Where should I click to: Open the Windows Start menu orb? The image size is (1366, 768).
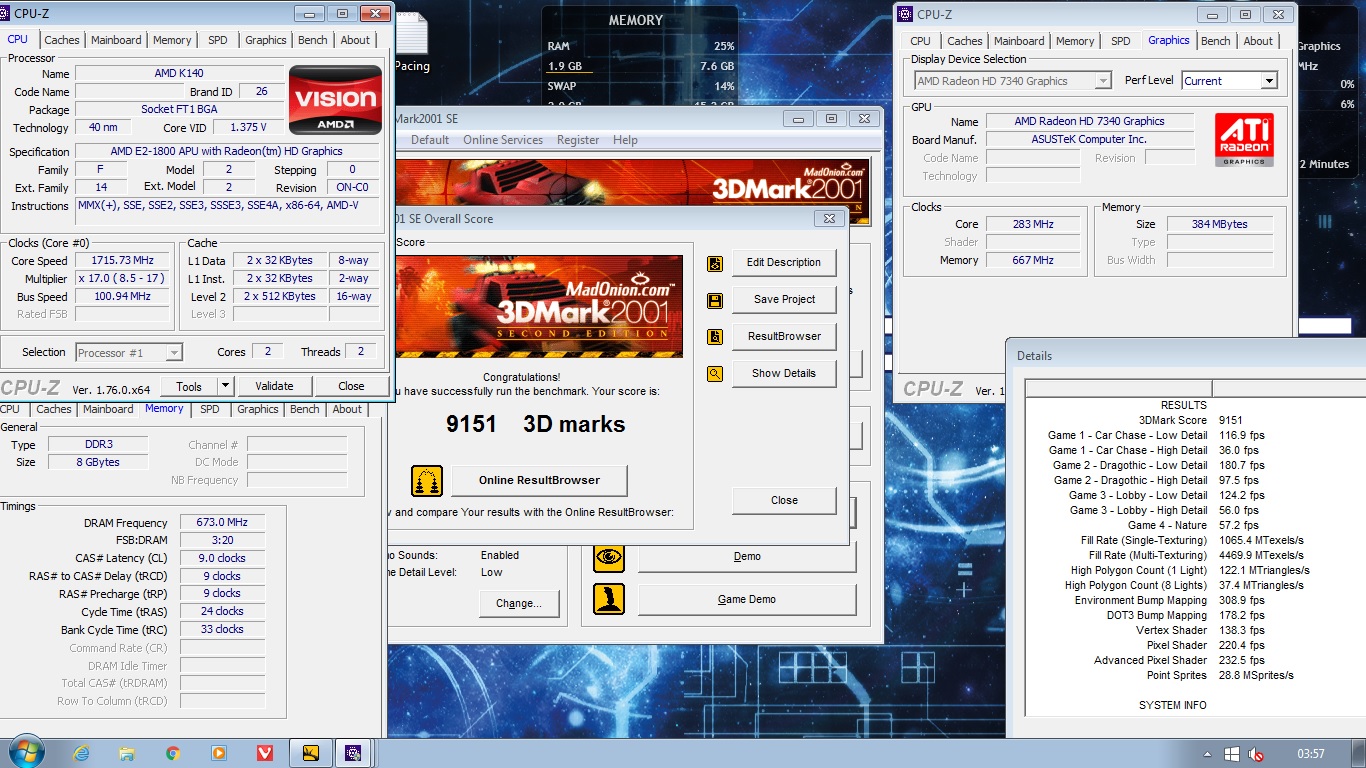tap(25, 753)
